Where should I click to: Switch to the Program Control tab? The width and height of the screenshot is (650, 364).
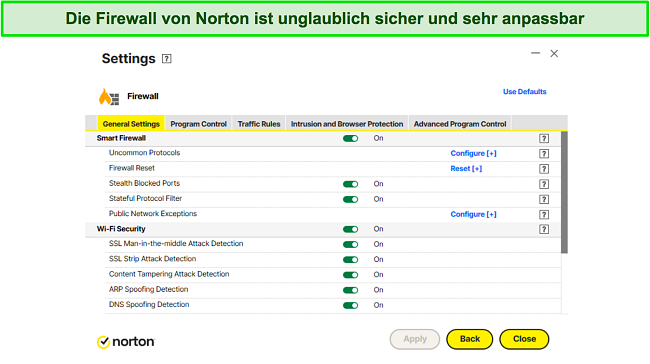[199, 124]
